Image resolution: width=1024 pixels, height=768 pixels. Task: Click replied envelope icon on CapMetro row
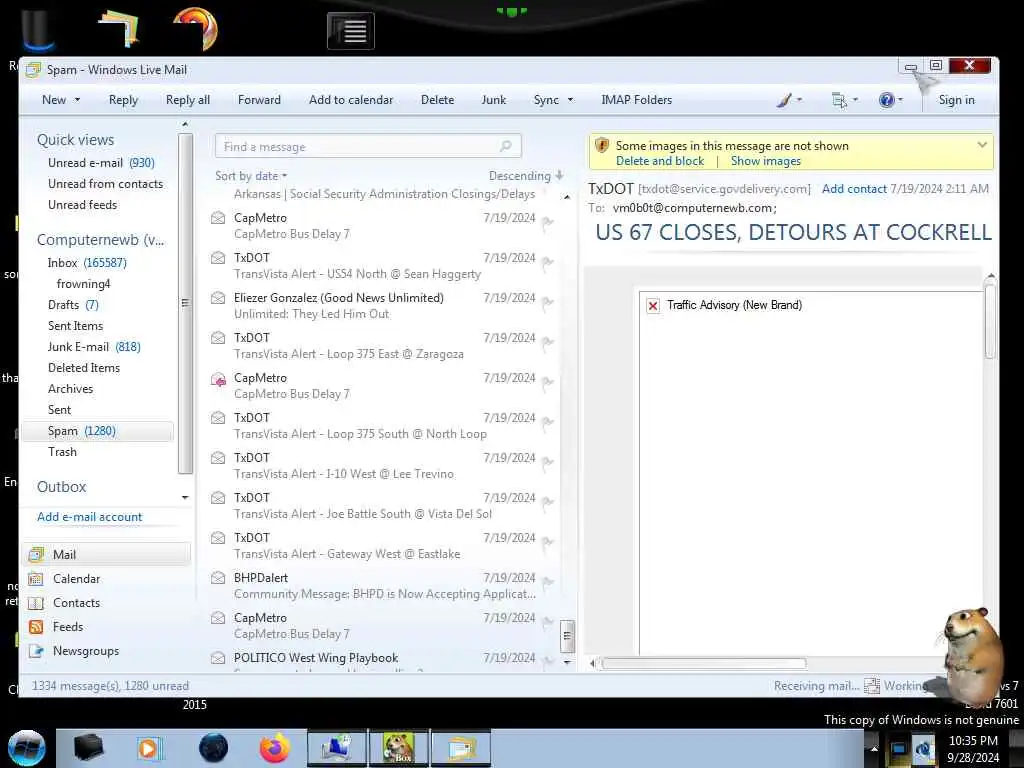coord(218,379)
